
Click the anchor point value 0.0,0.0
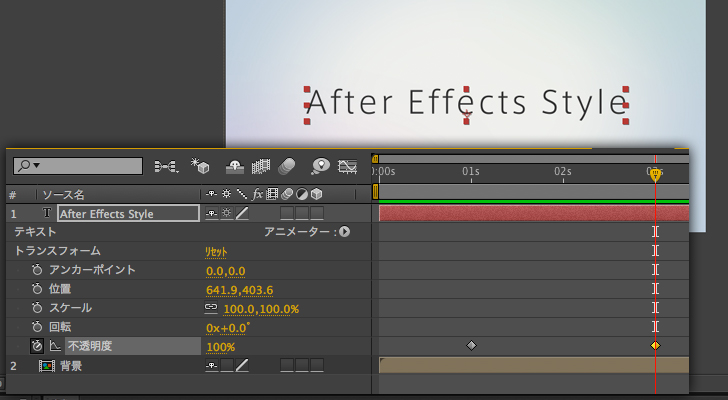pos(226,271)
